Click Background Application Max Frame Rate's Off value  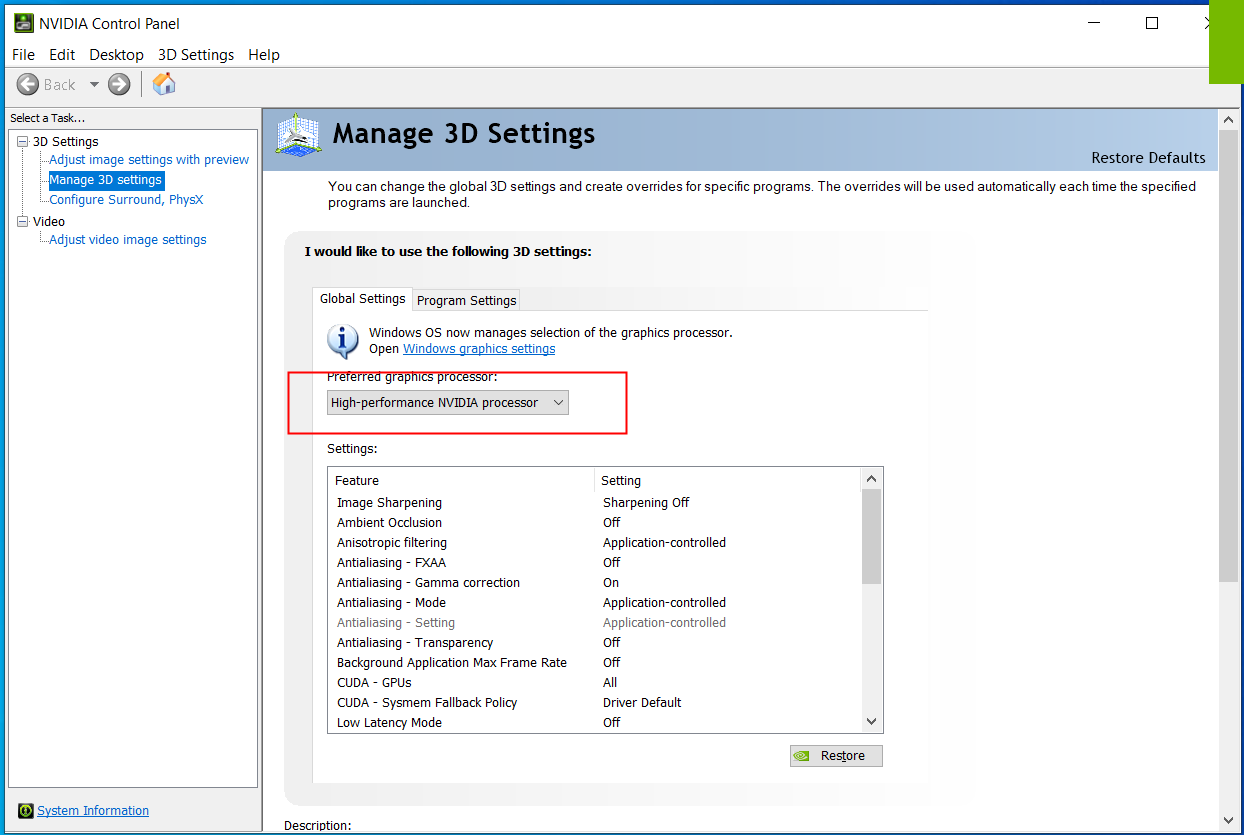pyautogui.click(x=611, y=663)
